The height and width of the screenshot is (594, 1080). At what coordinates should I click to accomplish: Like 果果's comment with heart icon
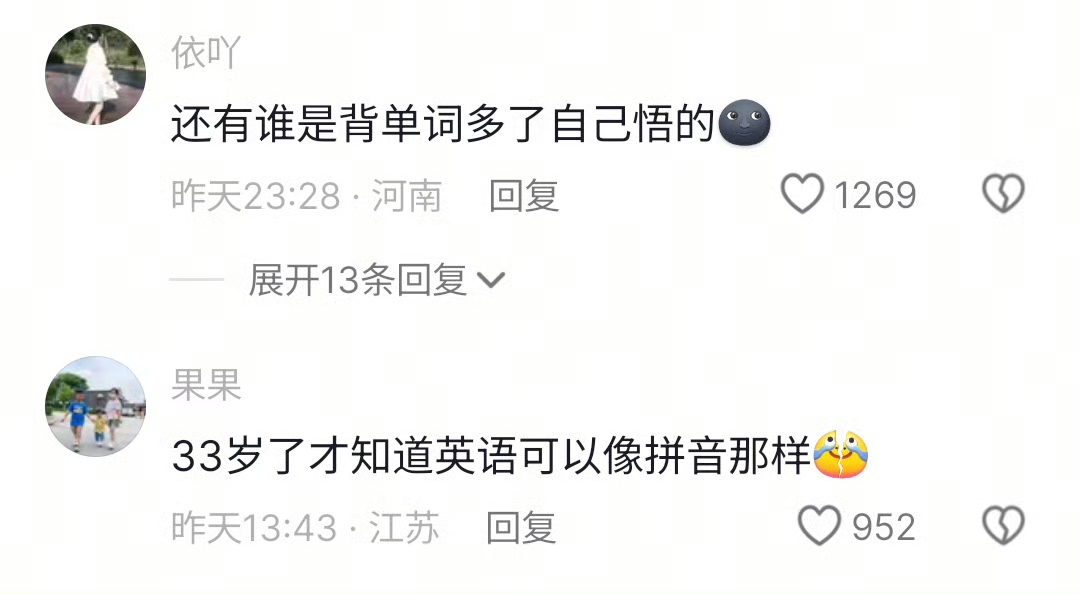point(819,526)
